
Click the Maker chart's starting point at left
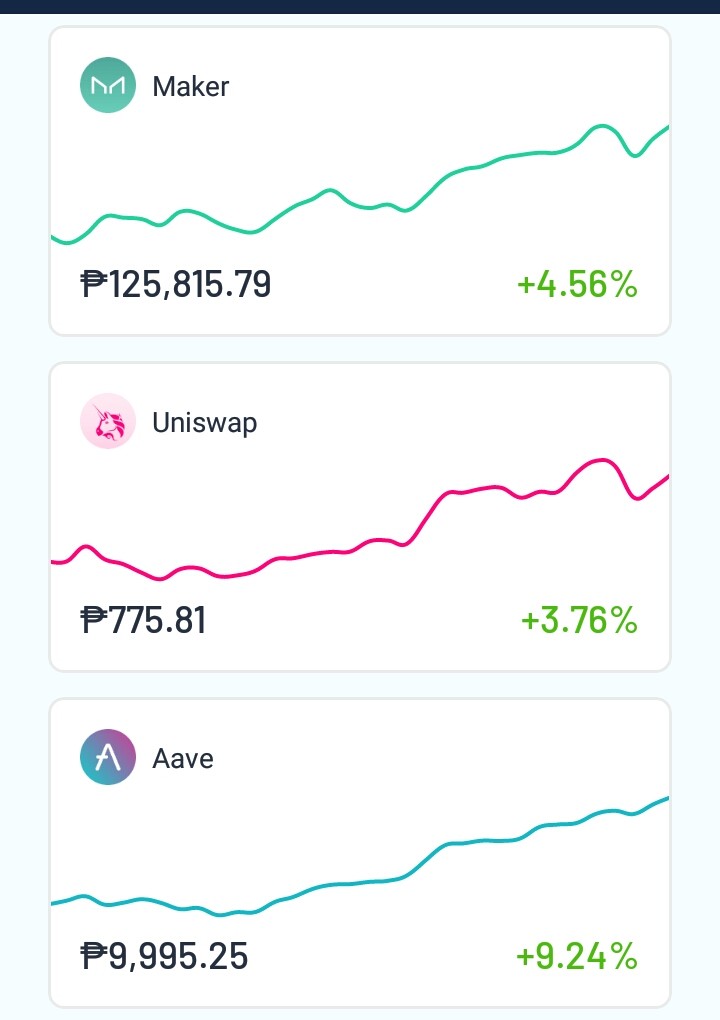tap(53, 238)
